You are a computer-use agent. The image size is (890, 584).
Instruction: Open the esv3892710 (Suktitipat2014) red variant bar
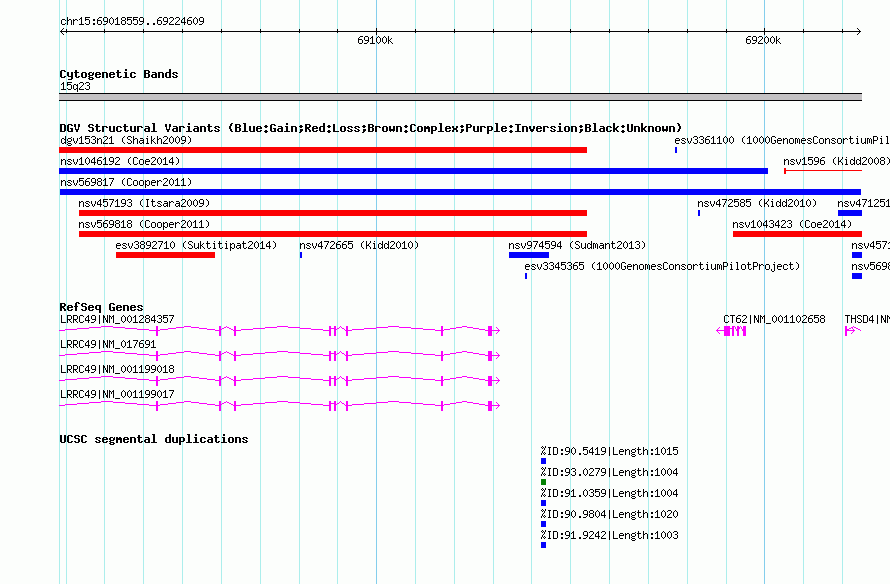pyautogui.click(x=165, y=255)
